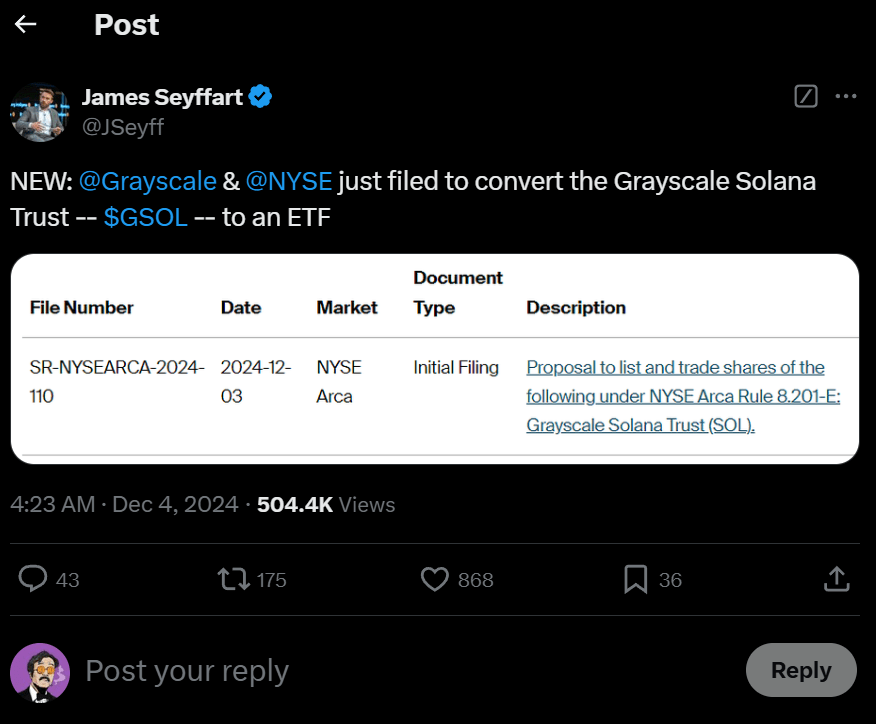Open James Seyffart's profile picture
Screen dimensions: 876x724
[39, 111]
